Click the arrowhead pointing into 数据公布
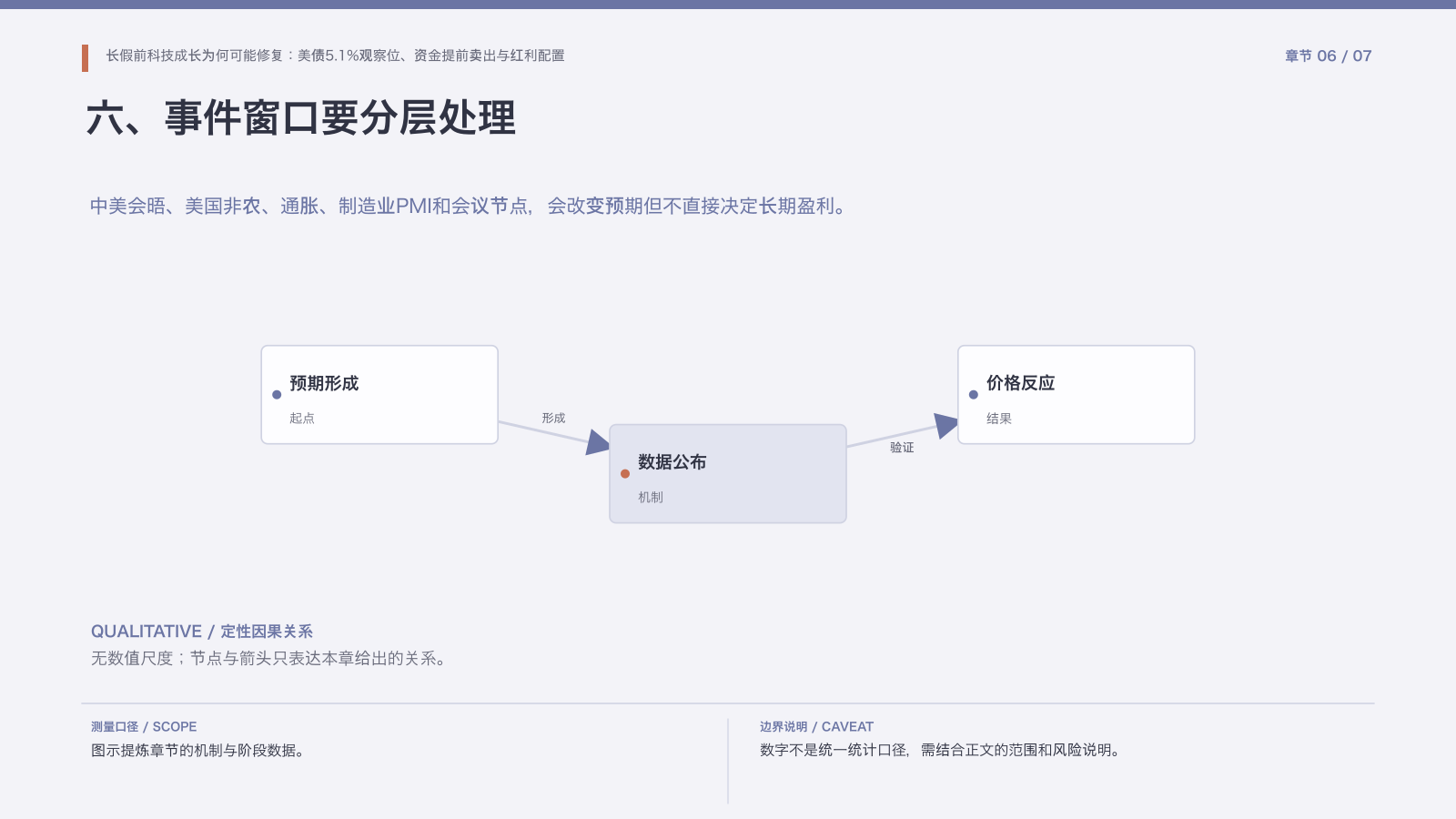This screenshot has width=1456, height=819. click(x=599, y=442)
